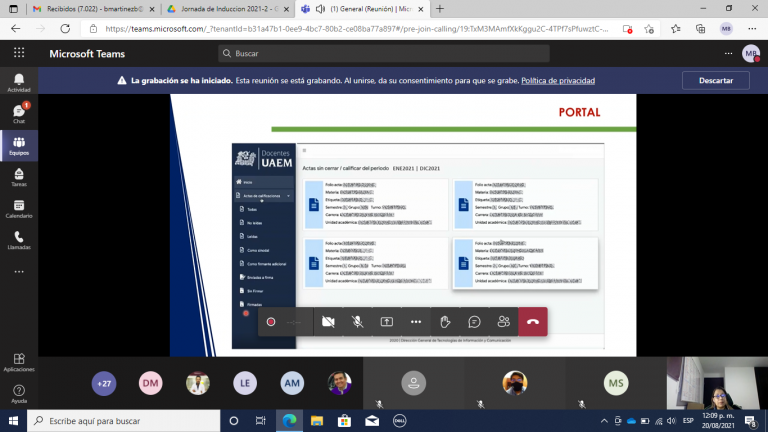Viewport: 768px width, 432px height.
Task: Open the Edge tab actions menu
Action: click(13, 9)
